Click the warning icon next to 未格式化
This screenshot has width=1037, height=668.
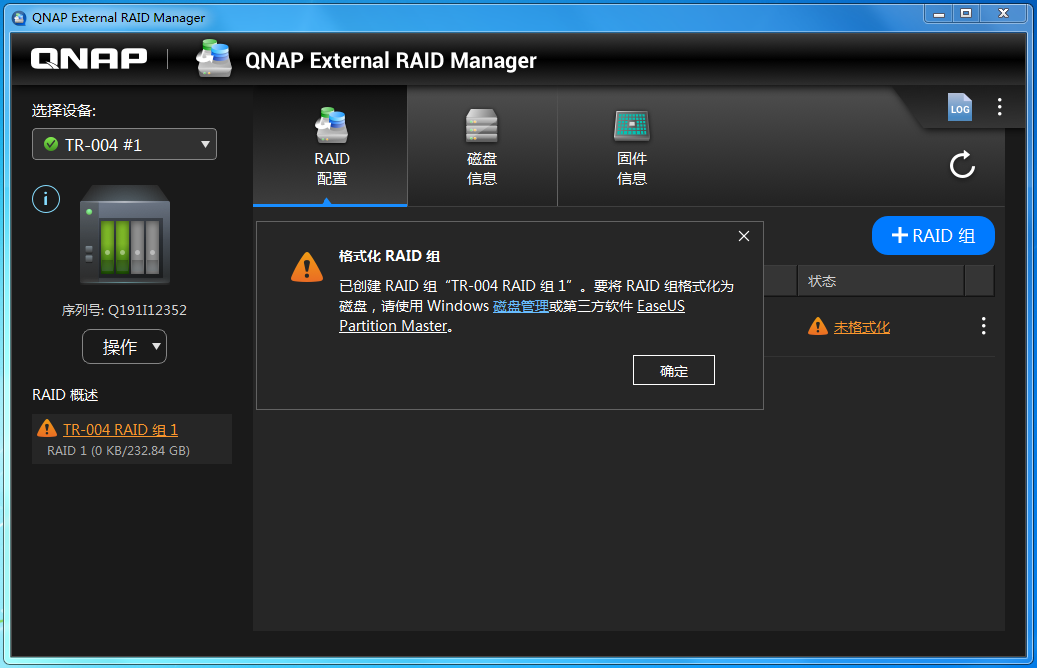(x=818, y=326)
